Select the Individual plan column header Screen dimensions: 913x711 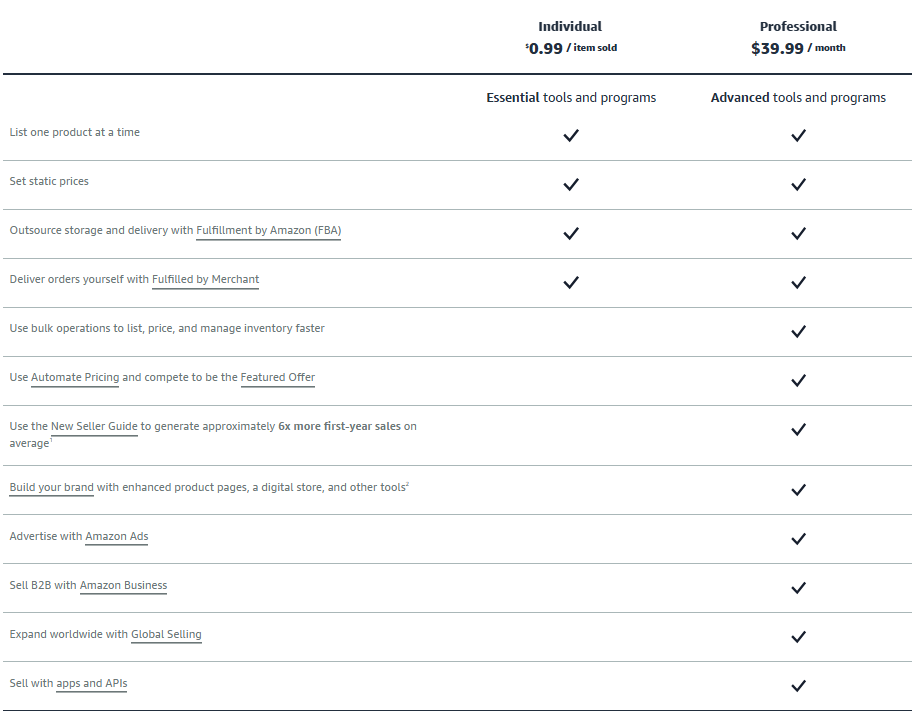[570, 27]
